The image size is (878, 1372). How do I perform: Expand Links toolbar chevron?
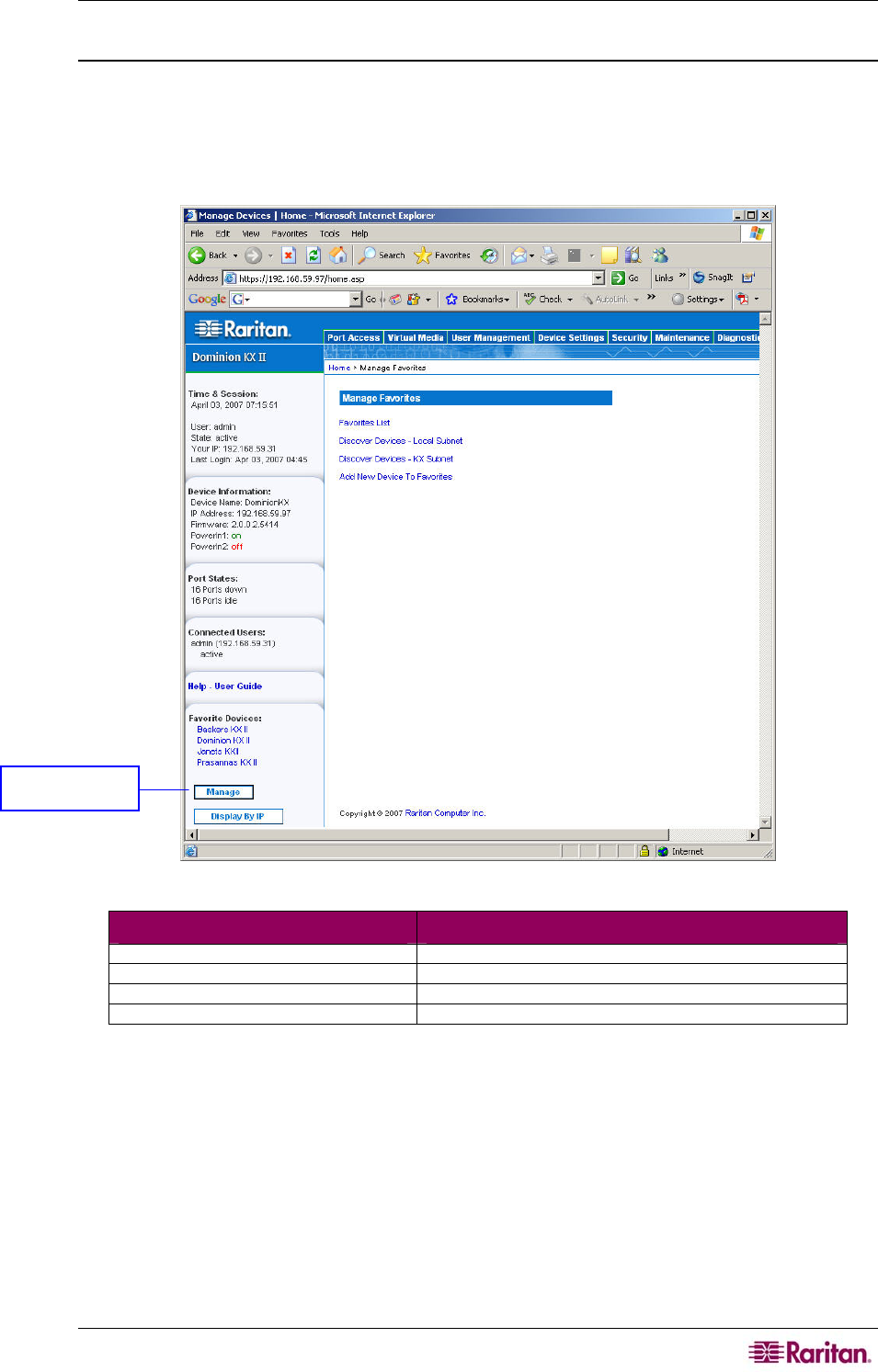(683, 276)
